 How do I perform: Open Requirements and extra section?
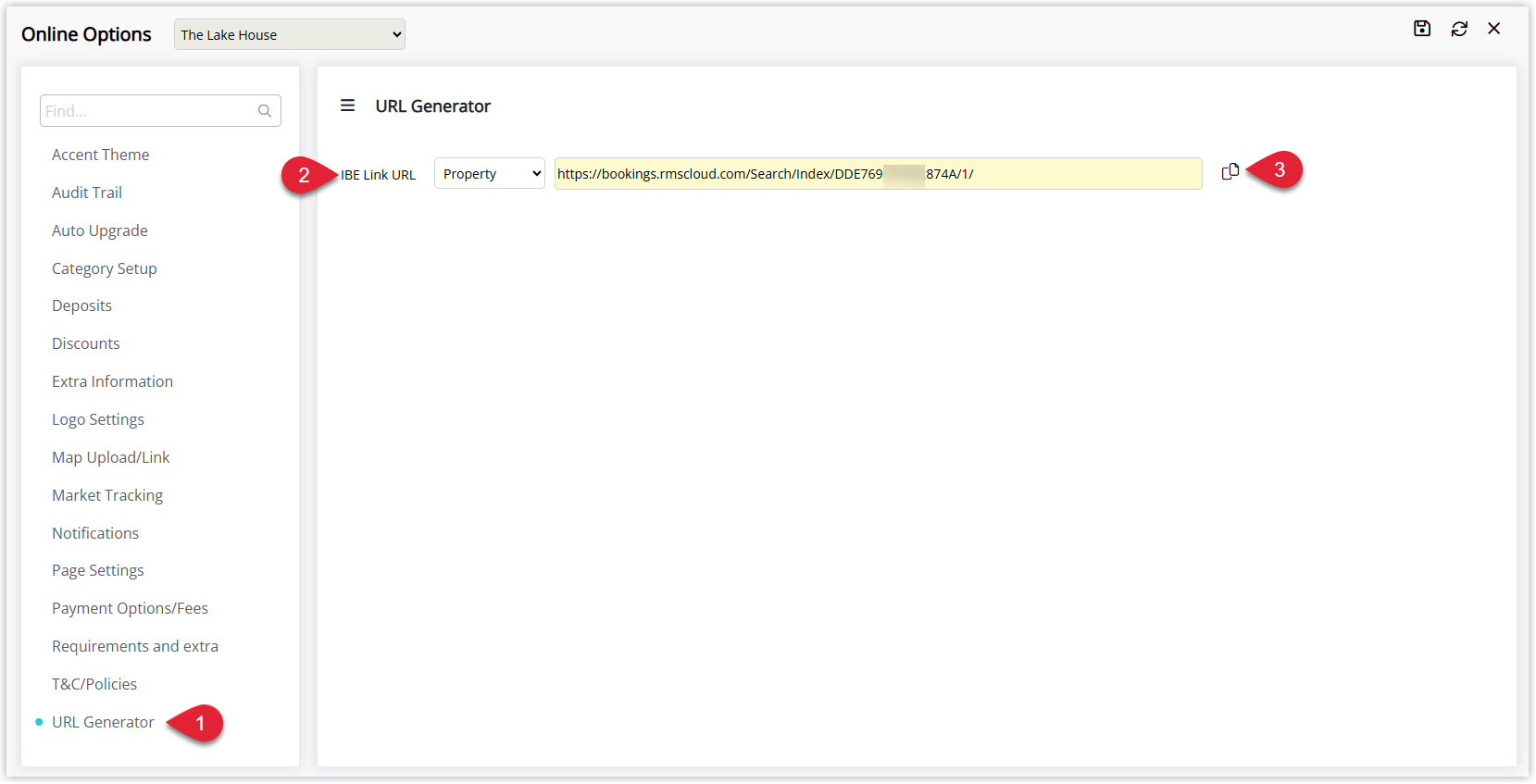tap(135, 646)
